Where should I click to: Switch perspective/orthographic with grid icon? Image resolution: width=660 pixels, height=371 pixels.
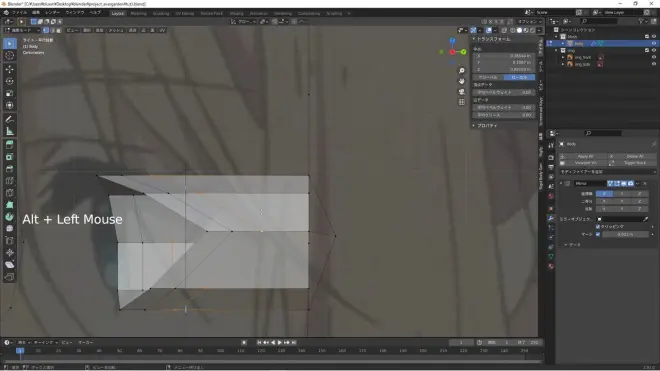tap(462, 102)
